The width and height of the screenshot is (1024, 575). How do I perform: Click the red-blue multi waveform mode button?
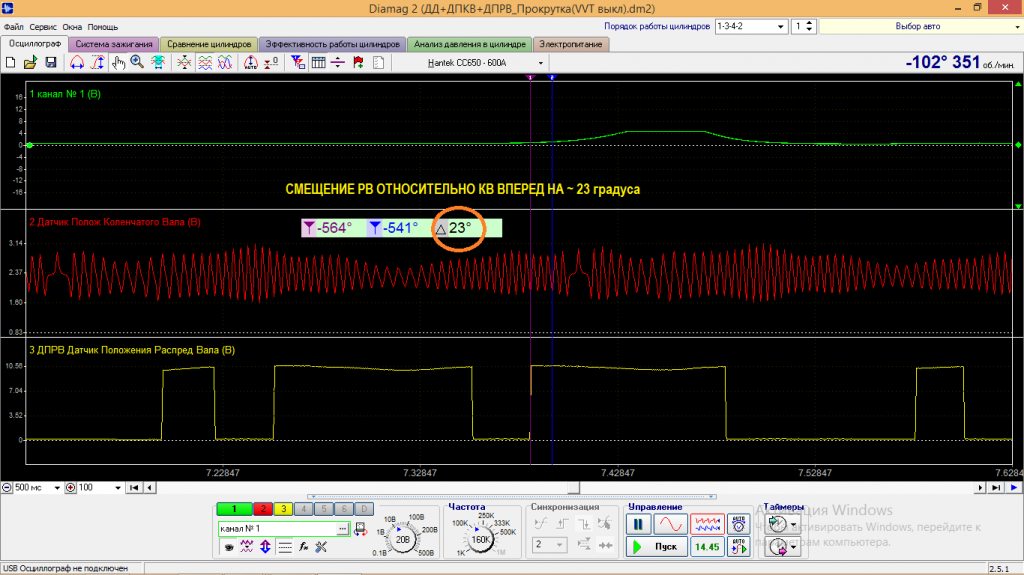click(707, 524)
